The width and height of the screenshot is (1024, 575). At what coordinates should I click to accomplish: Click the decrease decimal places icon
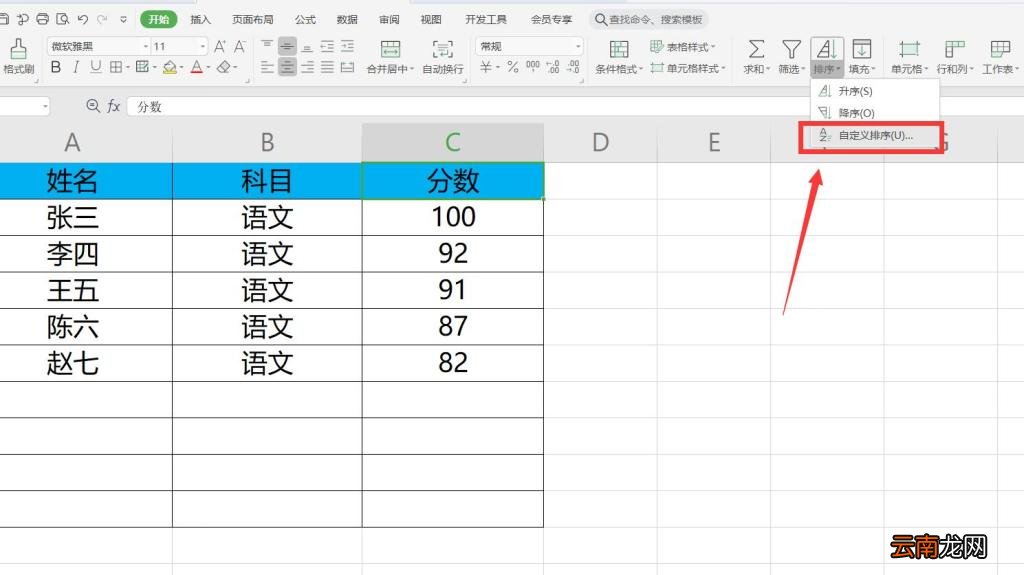(x=573, y=67)
